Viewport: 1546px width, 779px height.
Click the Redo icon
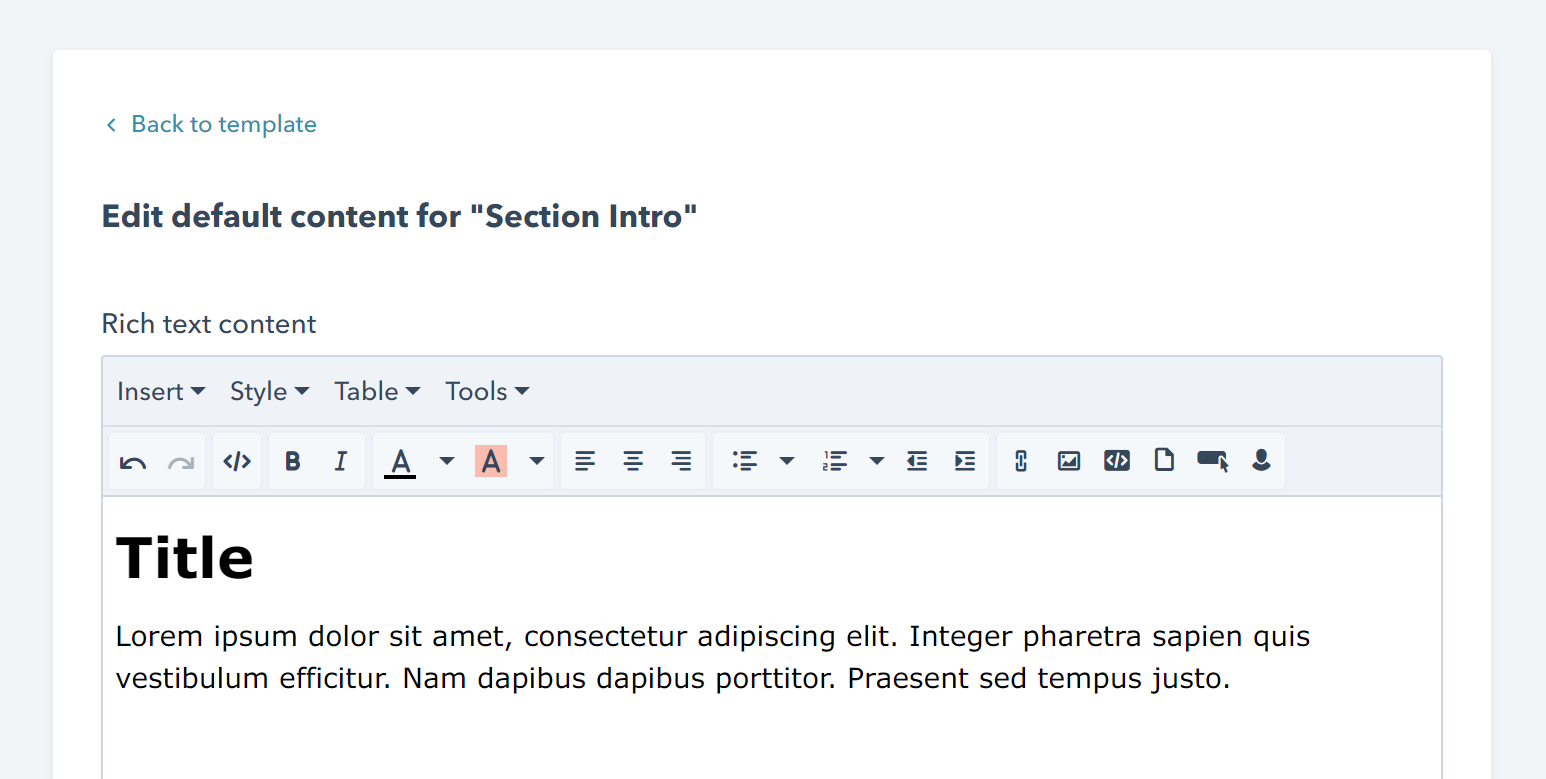pos(181,461)
